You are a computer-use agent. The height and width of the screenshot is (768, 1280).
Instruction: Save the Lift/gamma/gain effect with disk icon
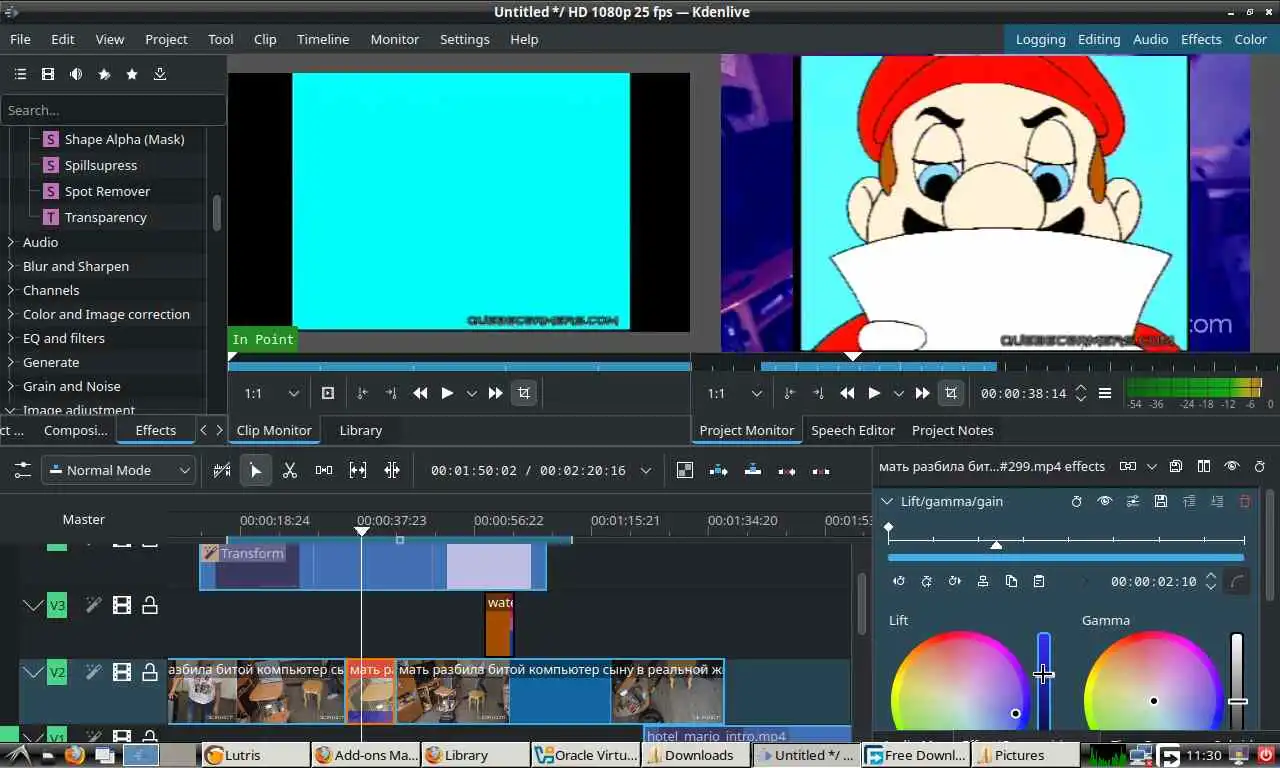[x=1160, y=501]
